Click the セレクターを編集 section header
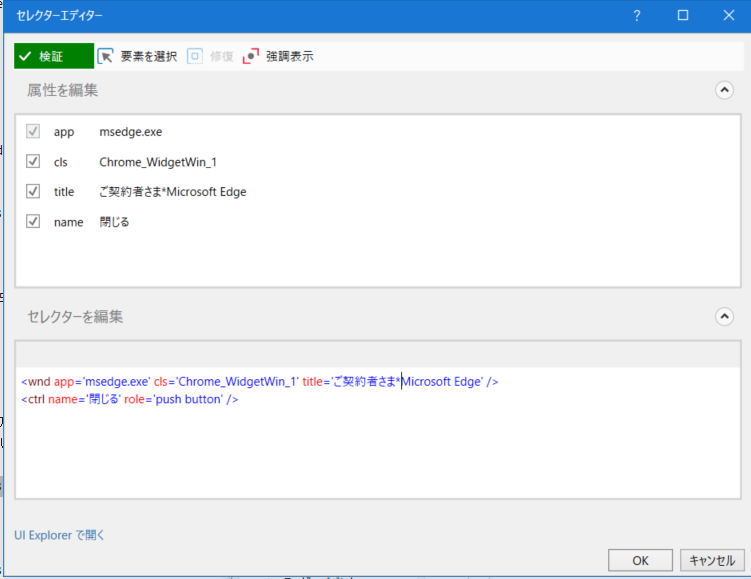The image size is (751, 579). click(75, 316)
